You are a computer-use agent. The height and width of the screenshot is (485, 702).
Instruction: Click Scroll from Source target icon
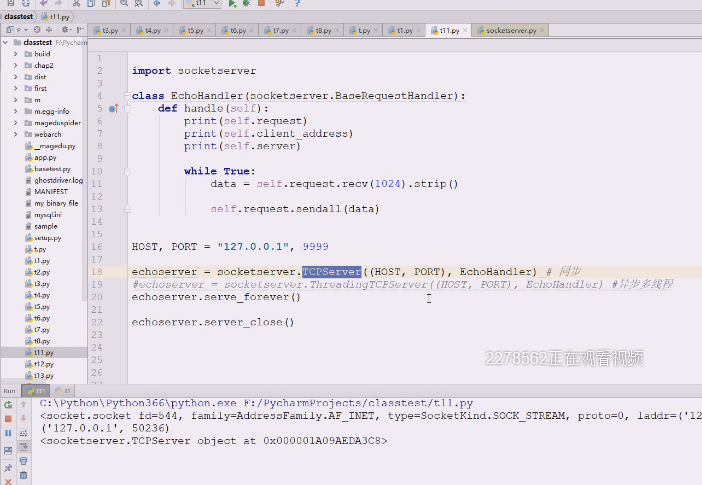[x=37, y=30]
